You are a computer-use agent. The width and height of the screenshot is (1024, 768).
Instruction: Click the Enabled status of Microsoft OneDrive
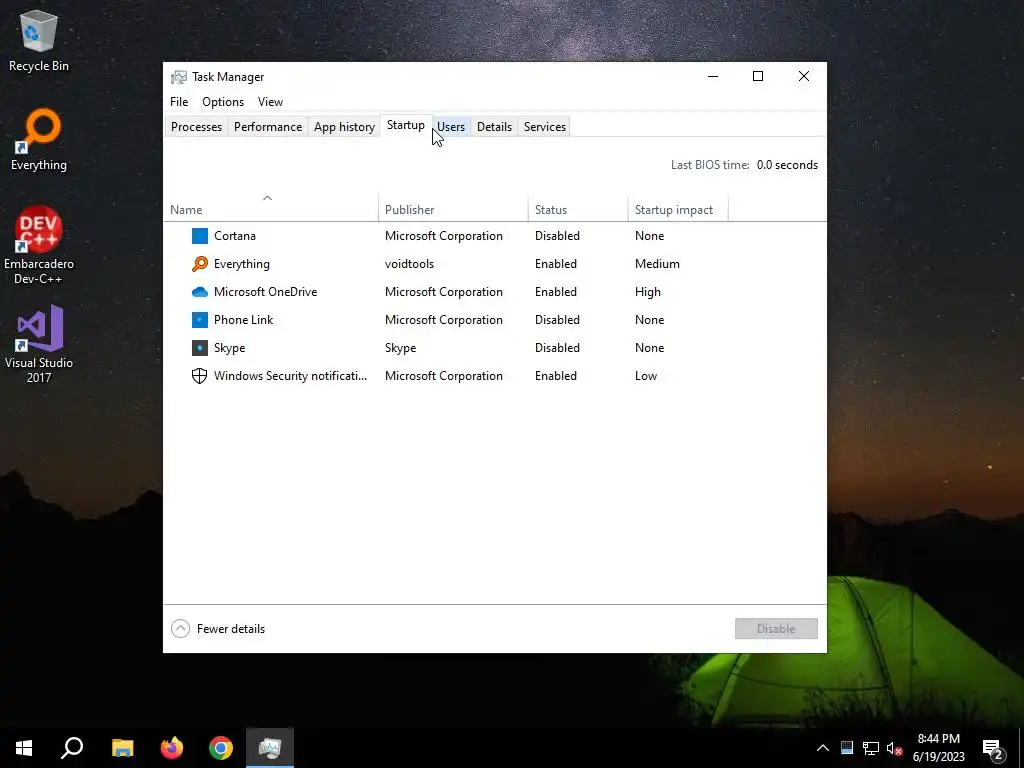point(556,292)
